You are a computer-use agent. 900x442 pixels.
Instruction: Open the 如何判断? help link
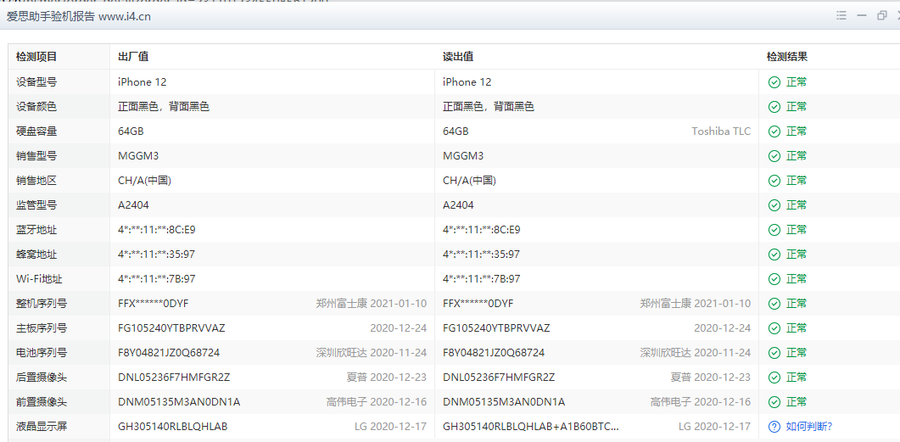point(809,427)
